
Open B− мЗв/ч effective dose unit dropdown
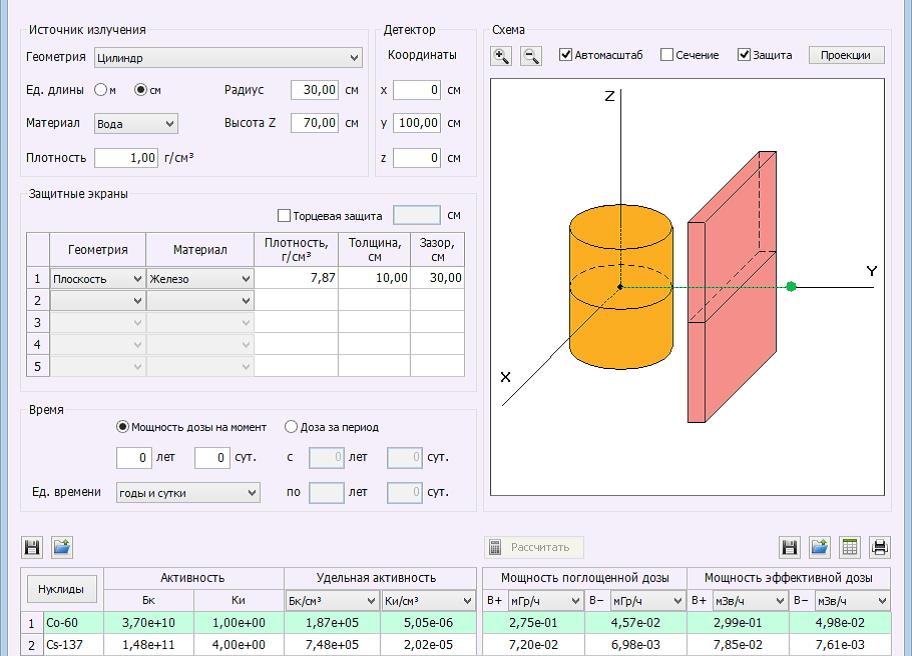point(852,601)
